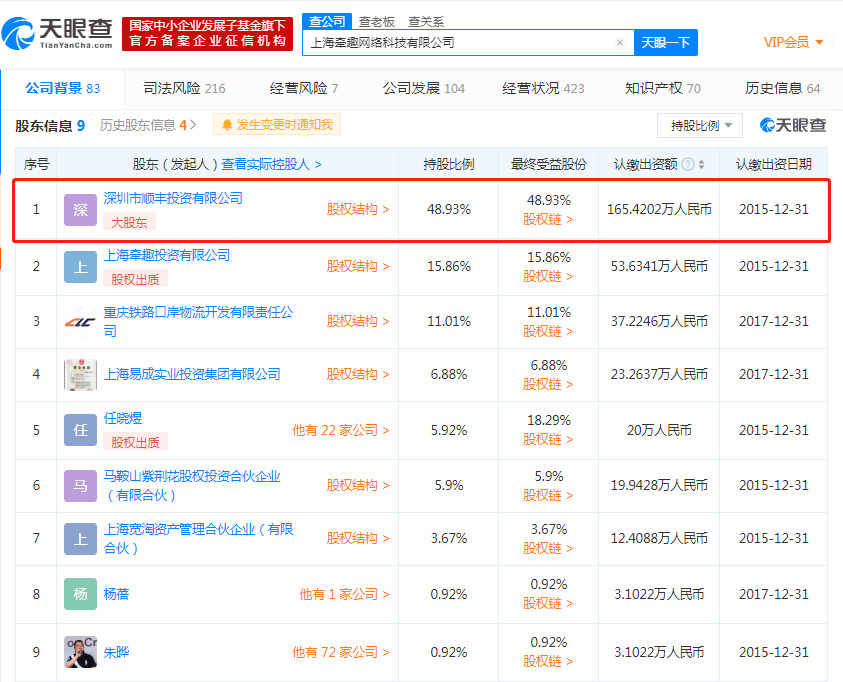Open the 历史信息 tab
Image resolution: width=843 pixels, height=682 pixels.
[782, 88]
